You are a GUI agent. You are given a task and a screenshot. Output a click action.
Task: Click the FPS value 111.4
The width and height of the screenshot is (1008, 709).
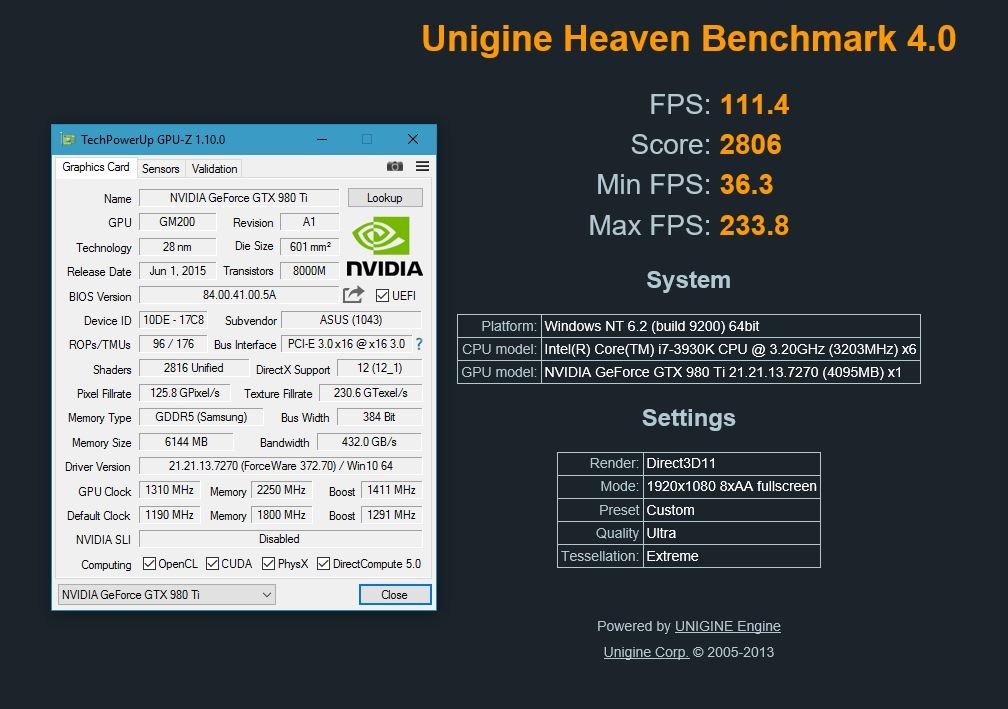coord(754,105)
